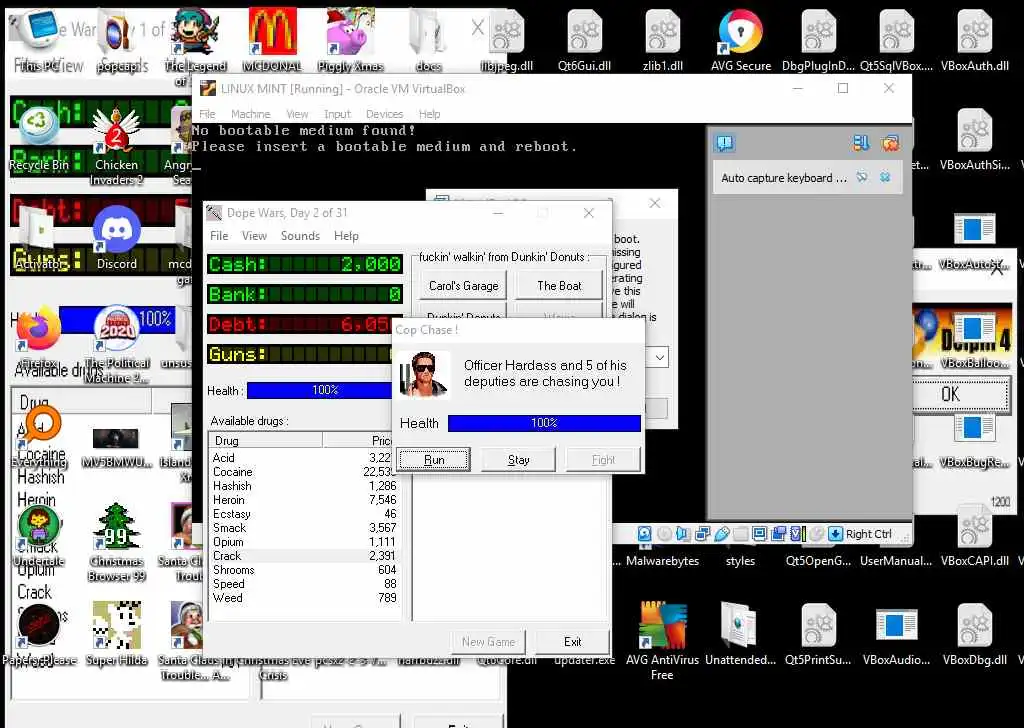Click the health bar in Dope Wars Day 2 window
The width and height of the screenshot is (1024, 728).
point(320,390)
